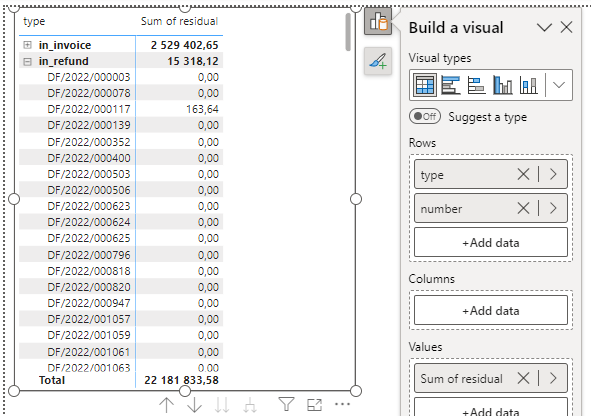Click the drill down arrow icon
591x416 pixels.
tap(194, 405)
